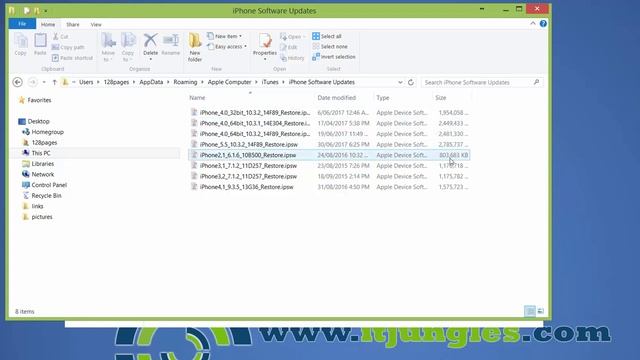Switch to the Share ribbon tab
Screen dimensions: 640x360
pos(73,24)
